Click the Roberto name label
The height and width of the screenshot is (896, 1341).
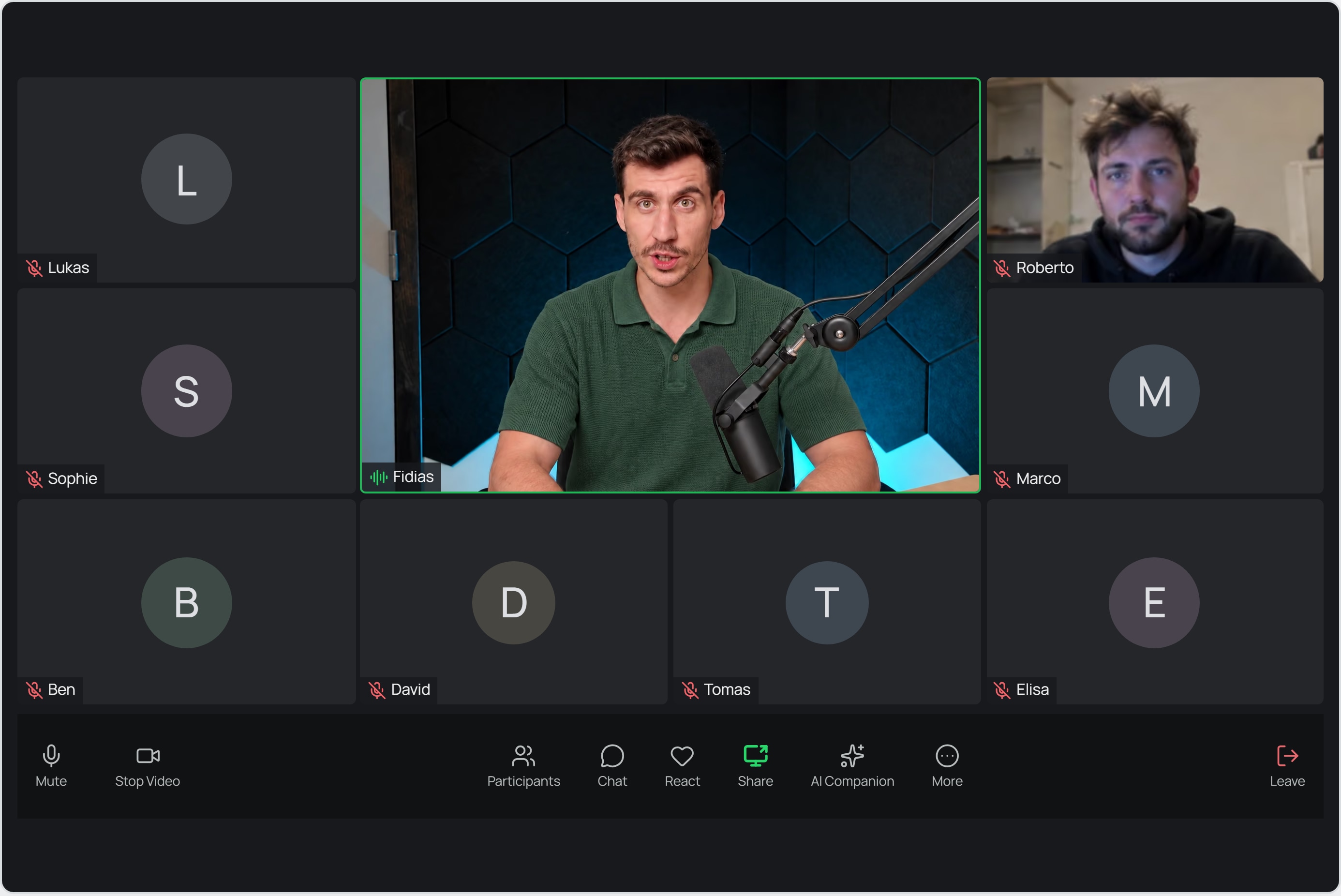coord(1044,268)
